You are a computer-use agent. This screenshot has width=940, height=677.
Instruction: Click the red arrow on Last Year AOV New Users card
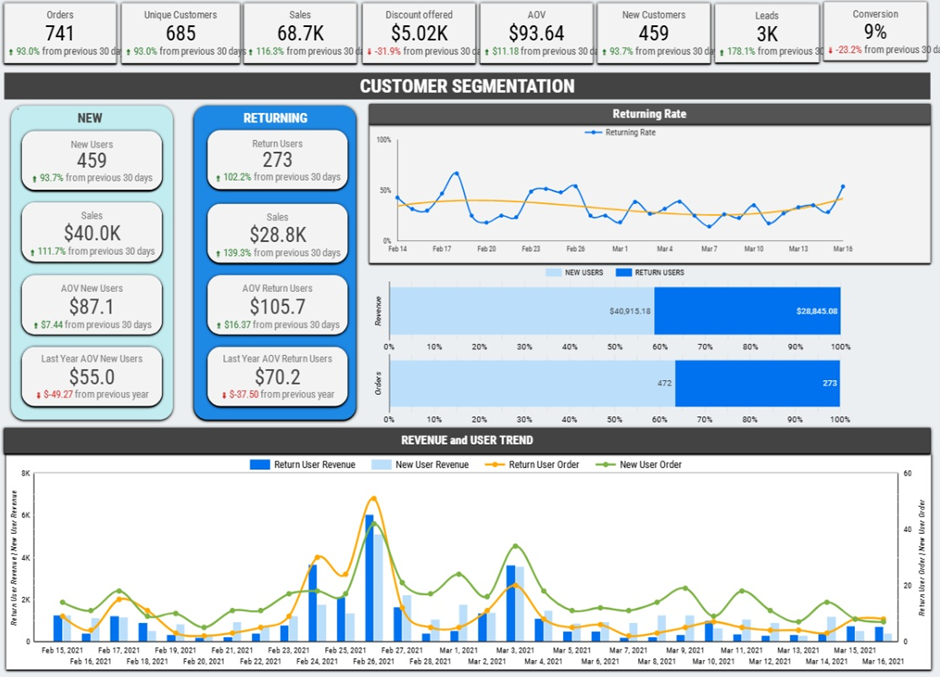[x=38, y=393]
